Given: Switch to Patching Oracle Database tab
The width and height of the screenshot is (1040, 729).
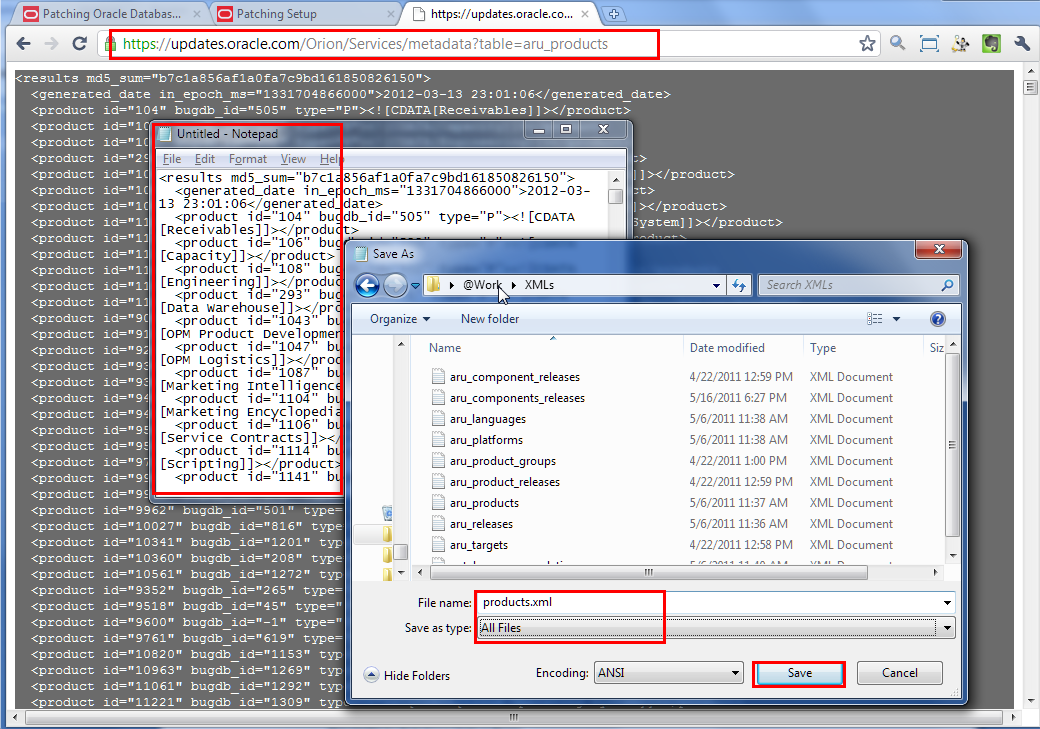Looking at the screenshot, I should [111, 14].
